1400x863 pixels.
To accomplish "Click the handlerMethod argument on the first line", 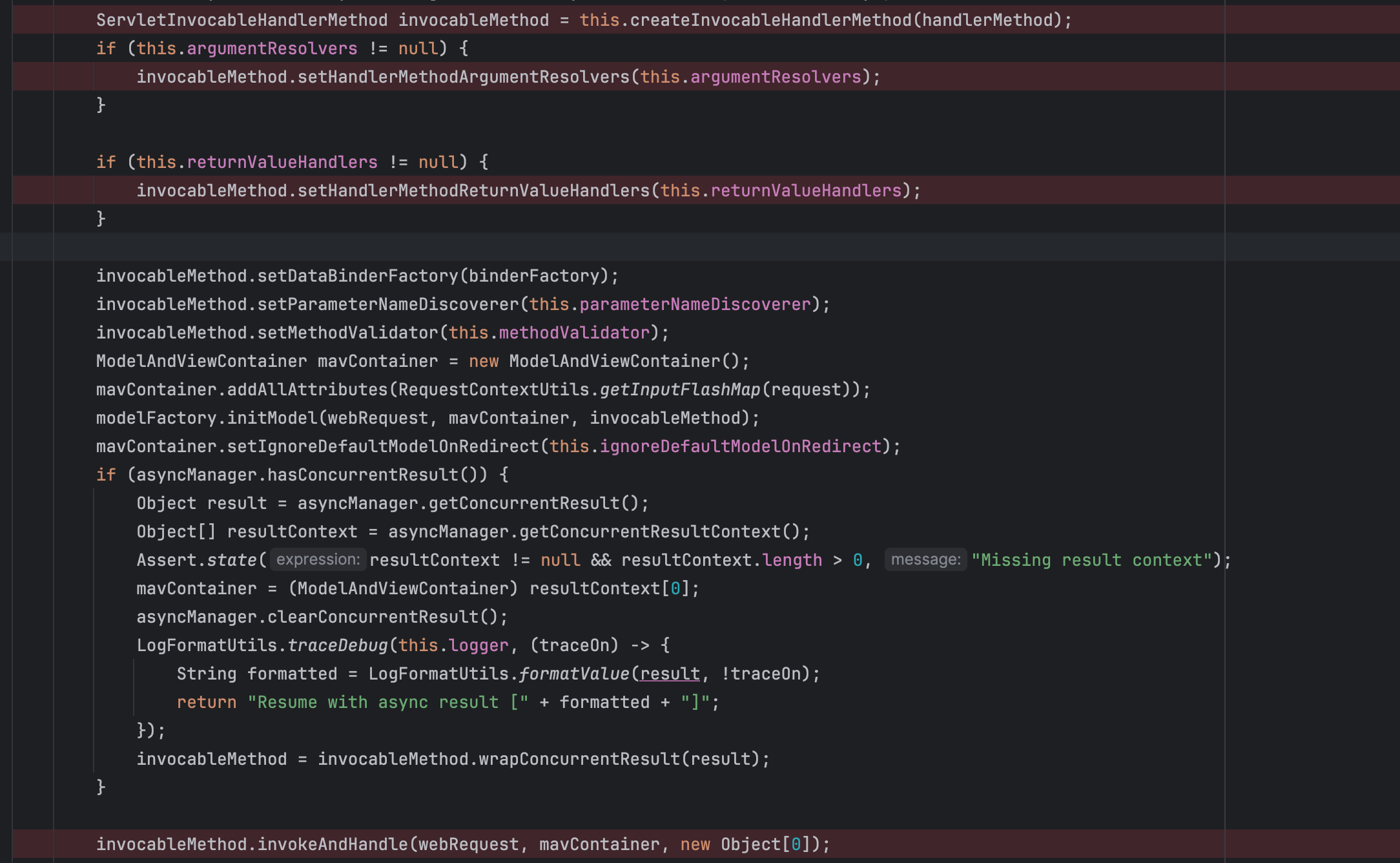I will 987,20.
